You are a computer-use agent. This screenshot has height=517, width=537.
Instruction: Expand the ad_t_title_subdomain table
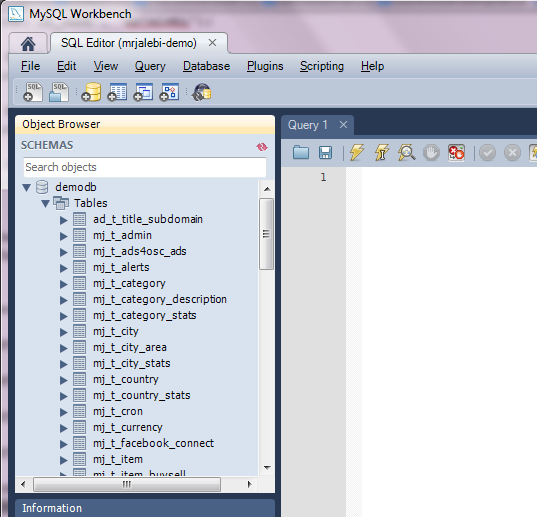pos(64,220)
